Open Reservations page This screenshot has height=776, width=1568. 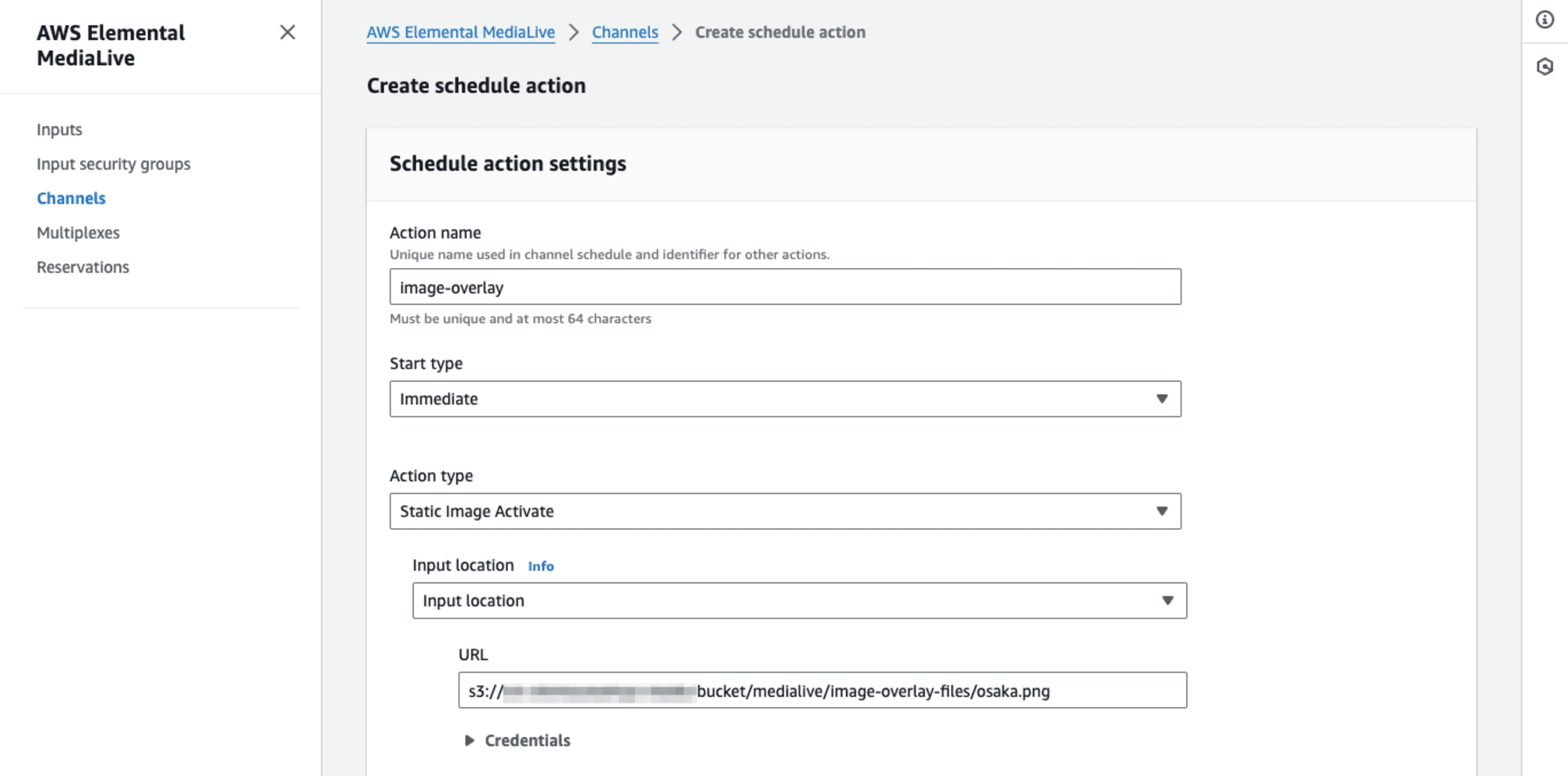pos(83,267)
